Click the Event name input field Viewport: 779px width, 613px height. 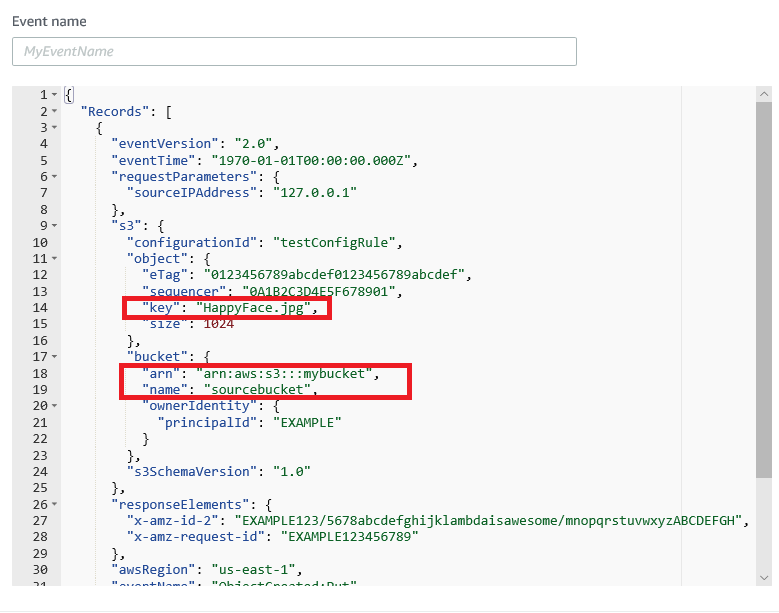click(x=294, y=51)
